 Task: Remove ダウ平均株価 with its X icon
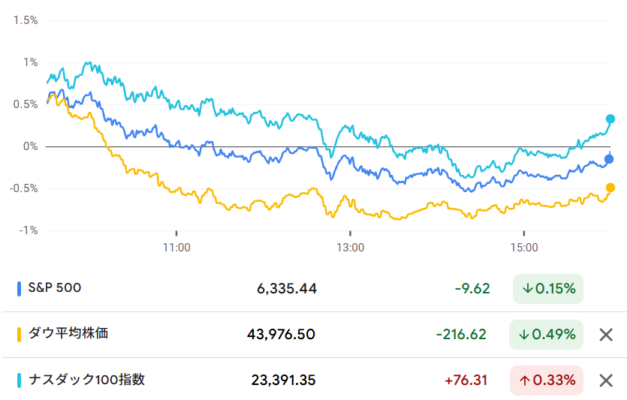point(606,335)
